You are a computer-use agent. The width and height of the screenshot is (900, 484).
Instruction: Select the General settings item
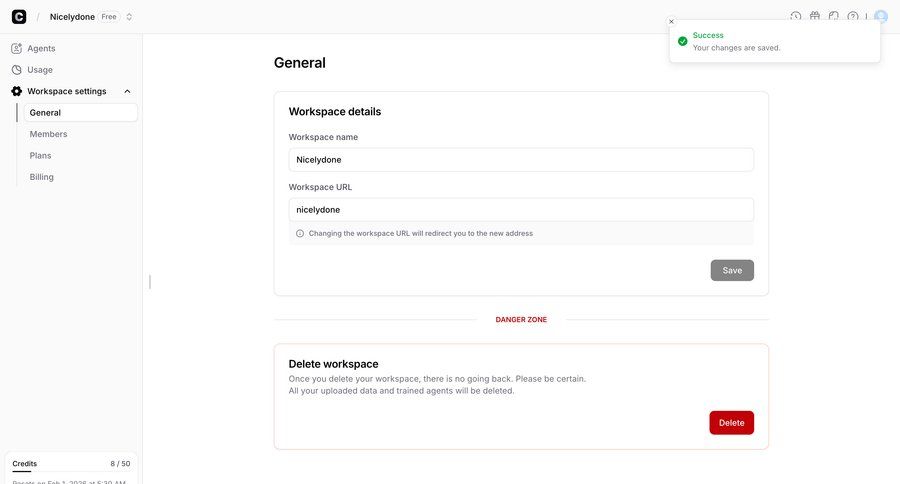point(80,113)
